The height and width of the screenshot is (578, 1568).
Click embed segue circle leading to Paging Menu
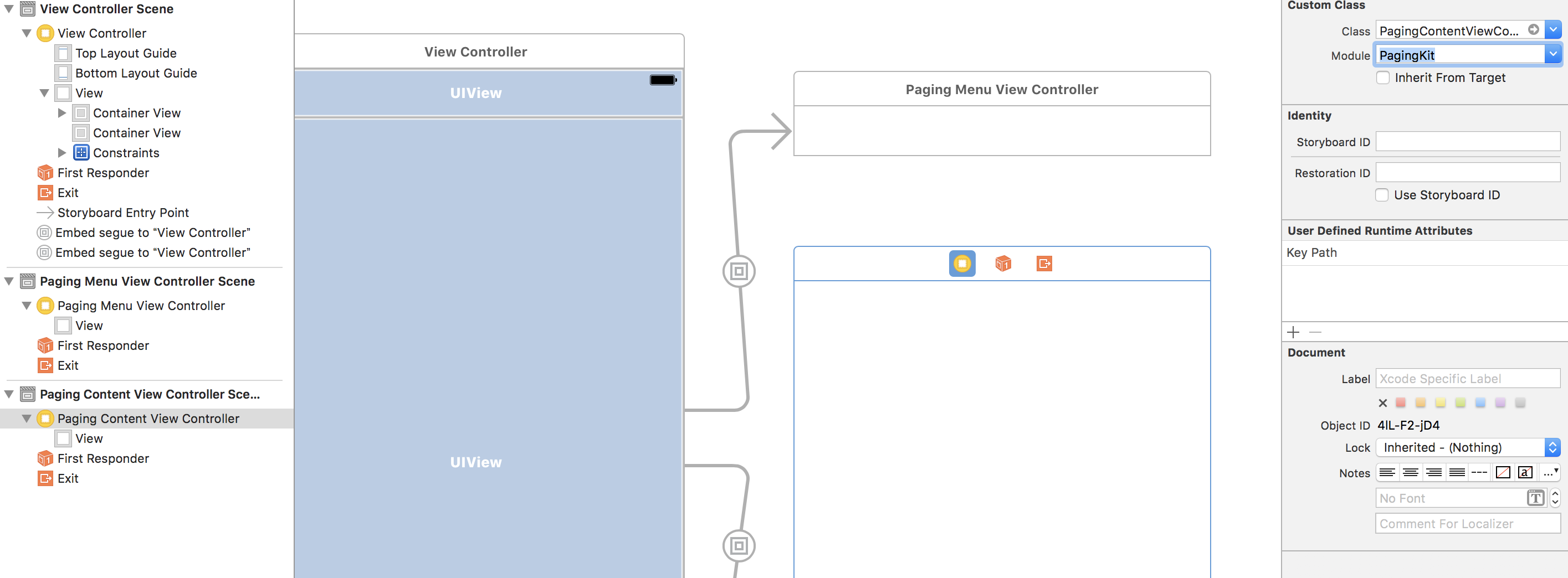[739, 271]
